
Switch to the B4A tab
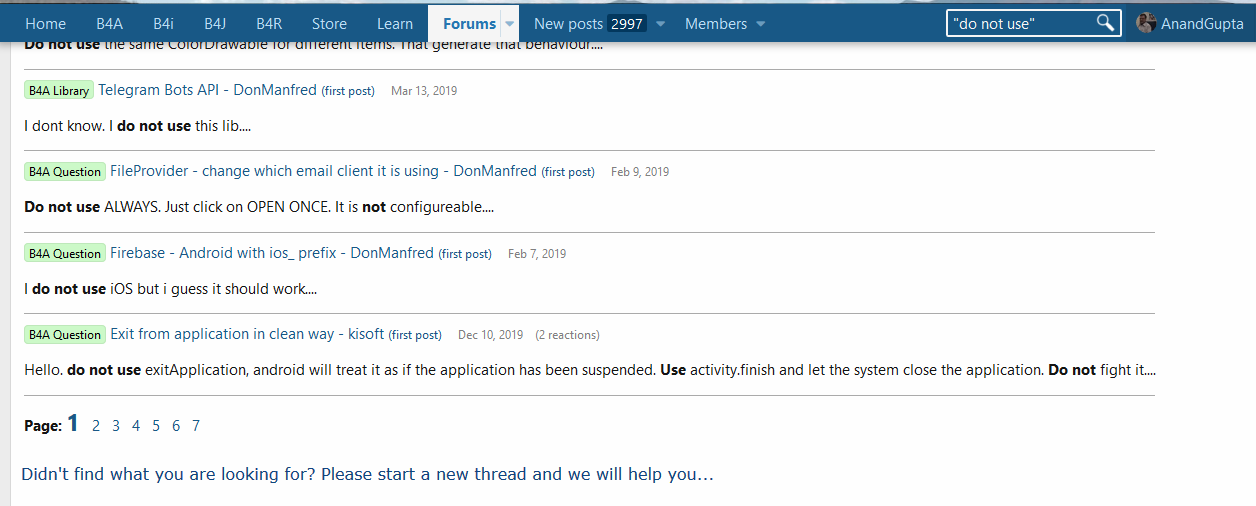click(x=109, y=24)
